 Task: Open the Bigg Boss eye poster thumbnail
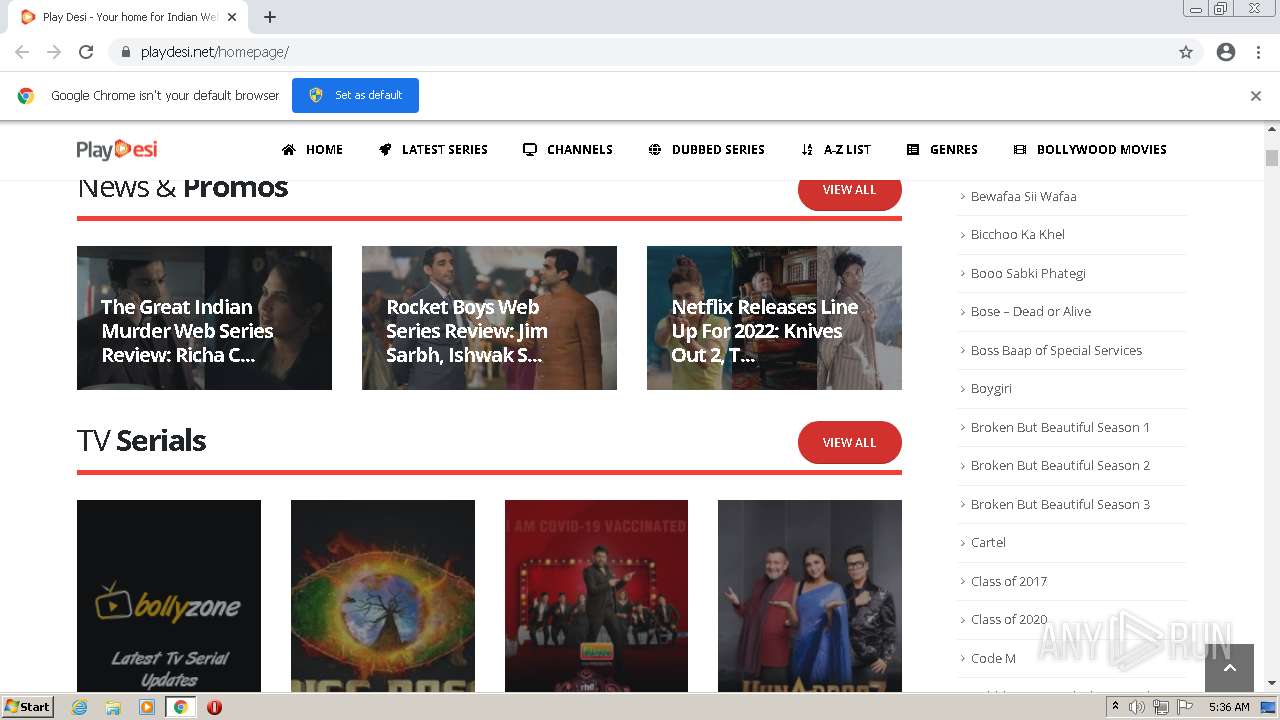(x=383, y=596)
